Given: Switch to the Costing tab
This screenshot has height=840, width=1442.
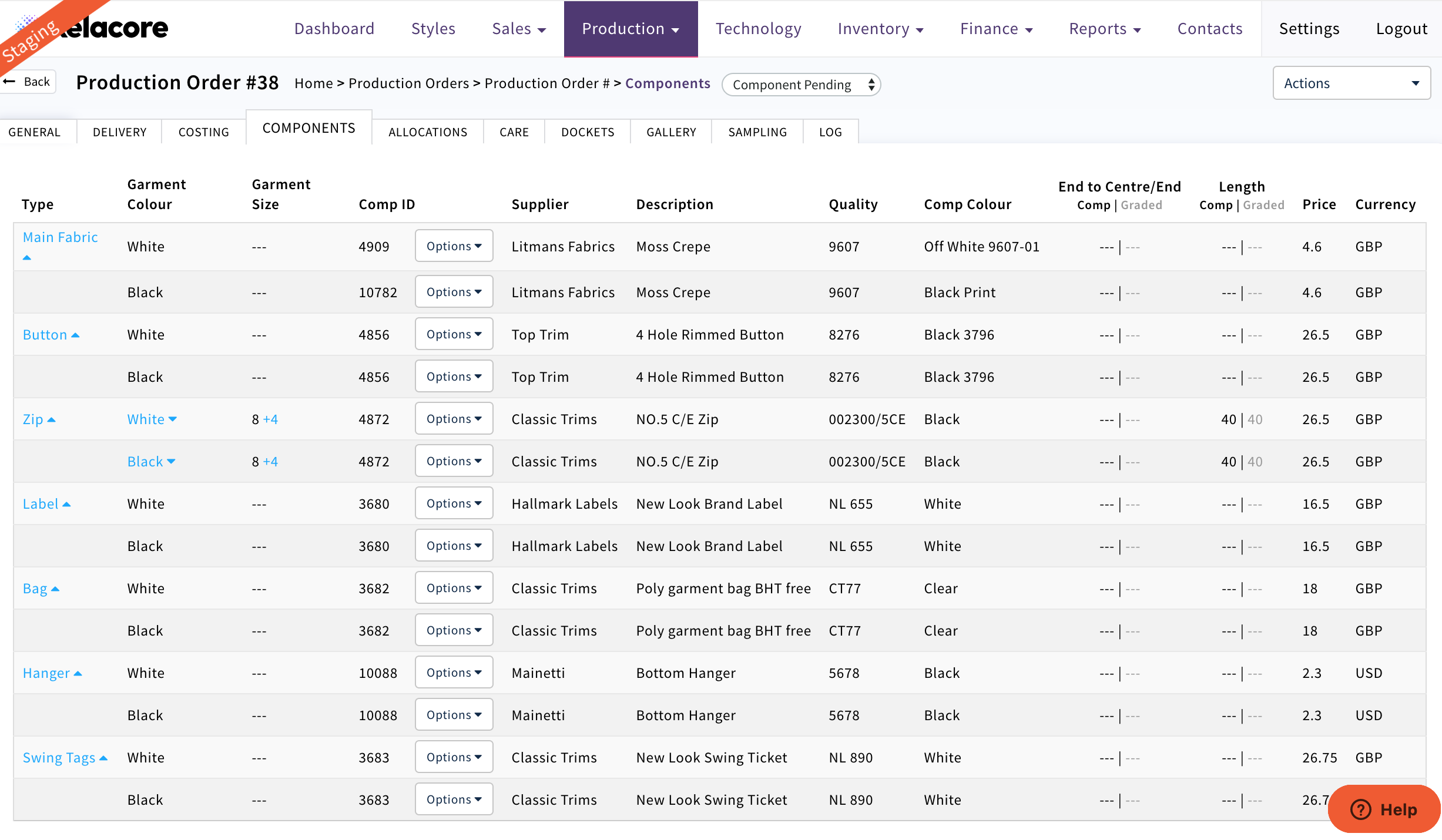Looking at the screenshot, I should point(203,132).
